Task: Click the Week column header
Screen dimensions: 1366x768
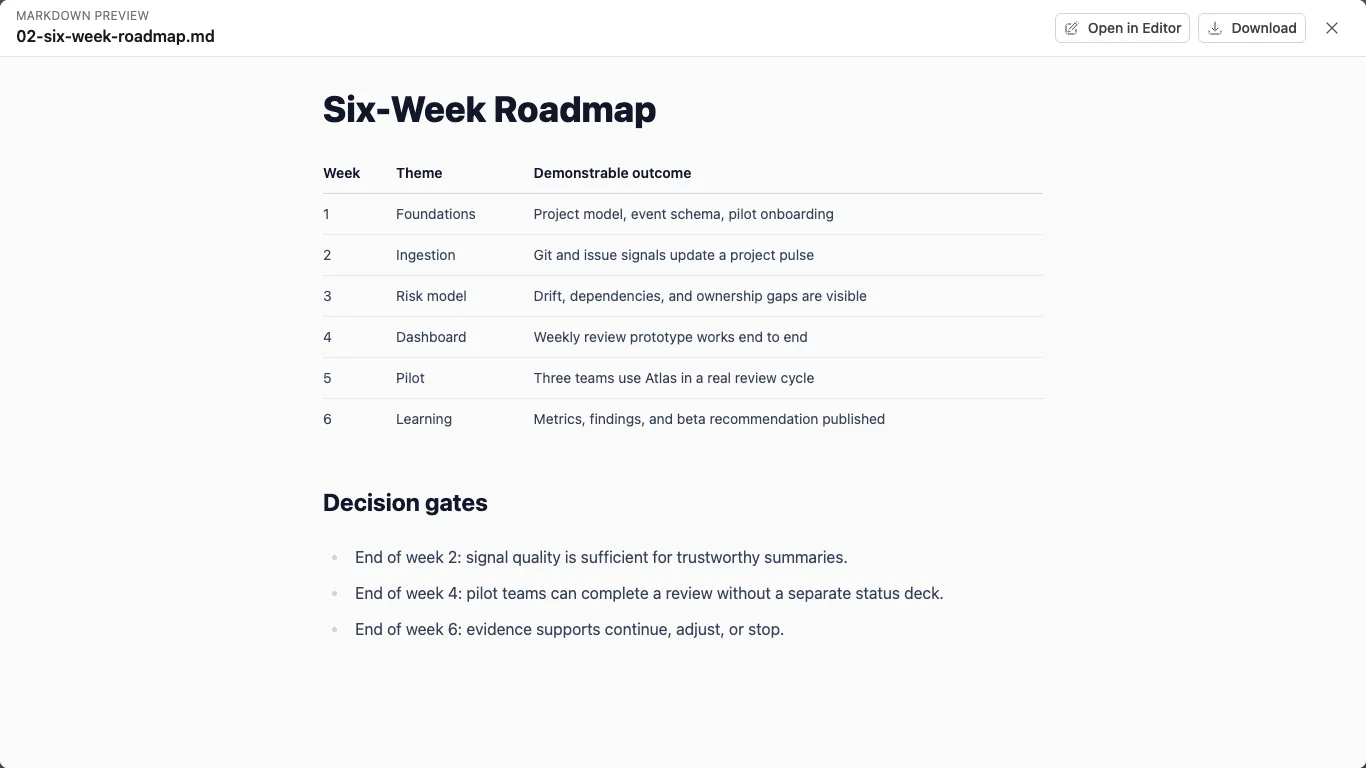Action: (x=341, y=173)
